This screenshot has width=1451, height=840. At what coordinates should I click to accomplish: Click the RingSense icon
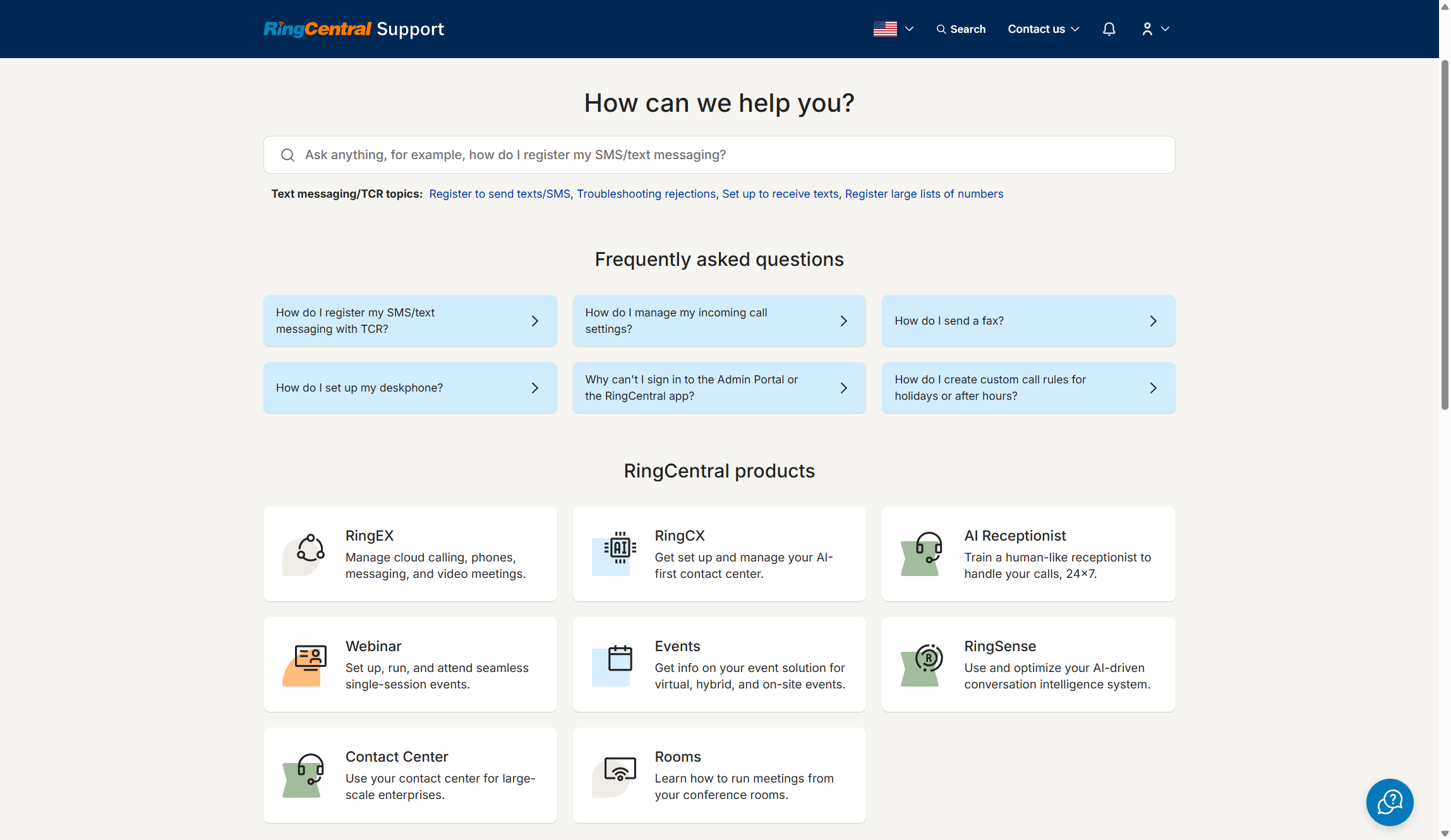[x=923, y=664]
